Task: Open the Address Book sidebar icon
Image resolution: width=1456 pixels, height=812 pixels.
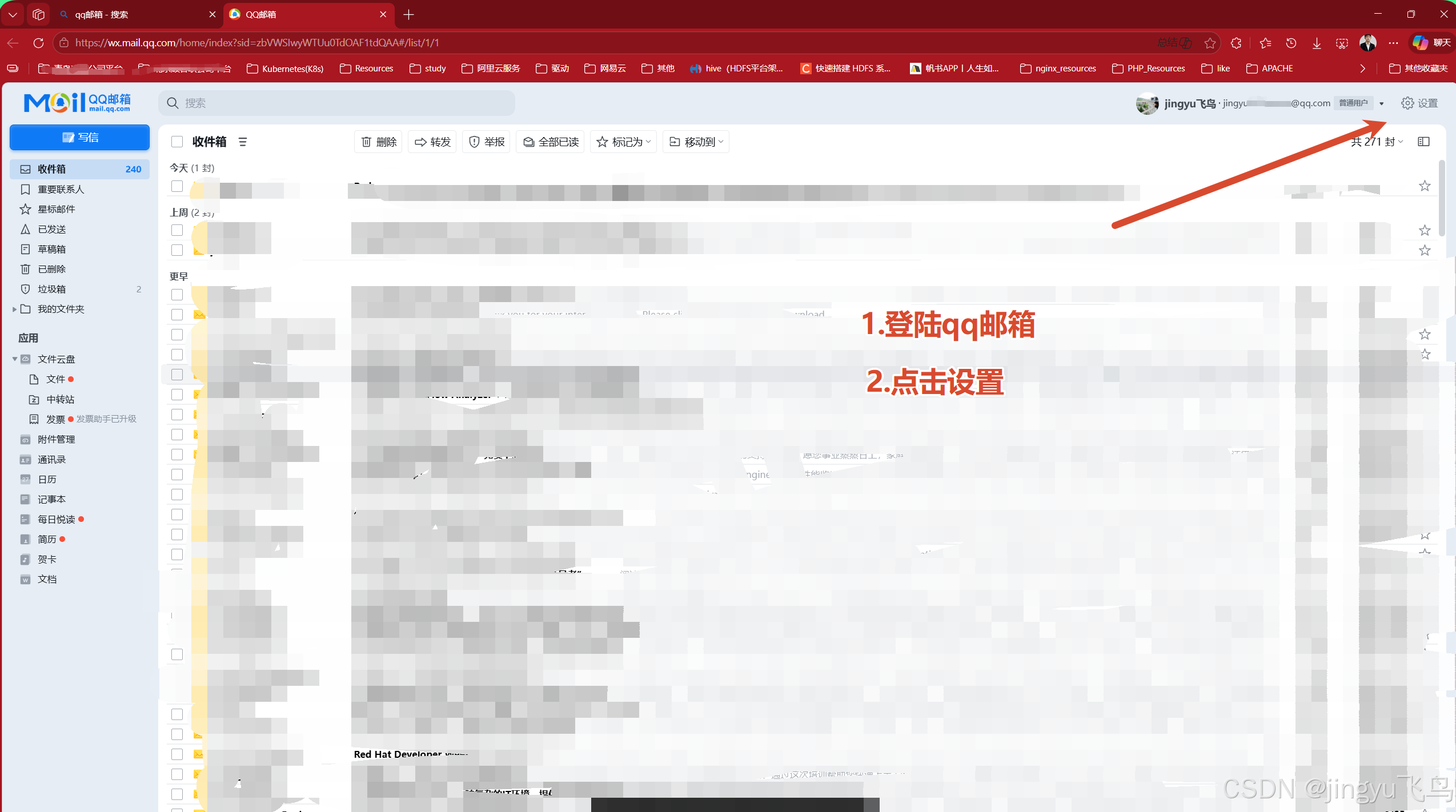Action: (x=25, y=460)
